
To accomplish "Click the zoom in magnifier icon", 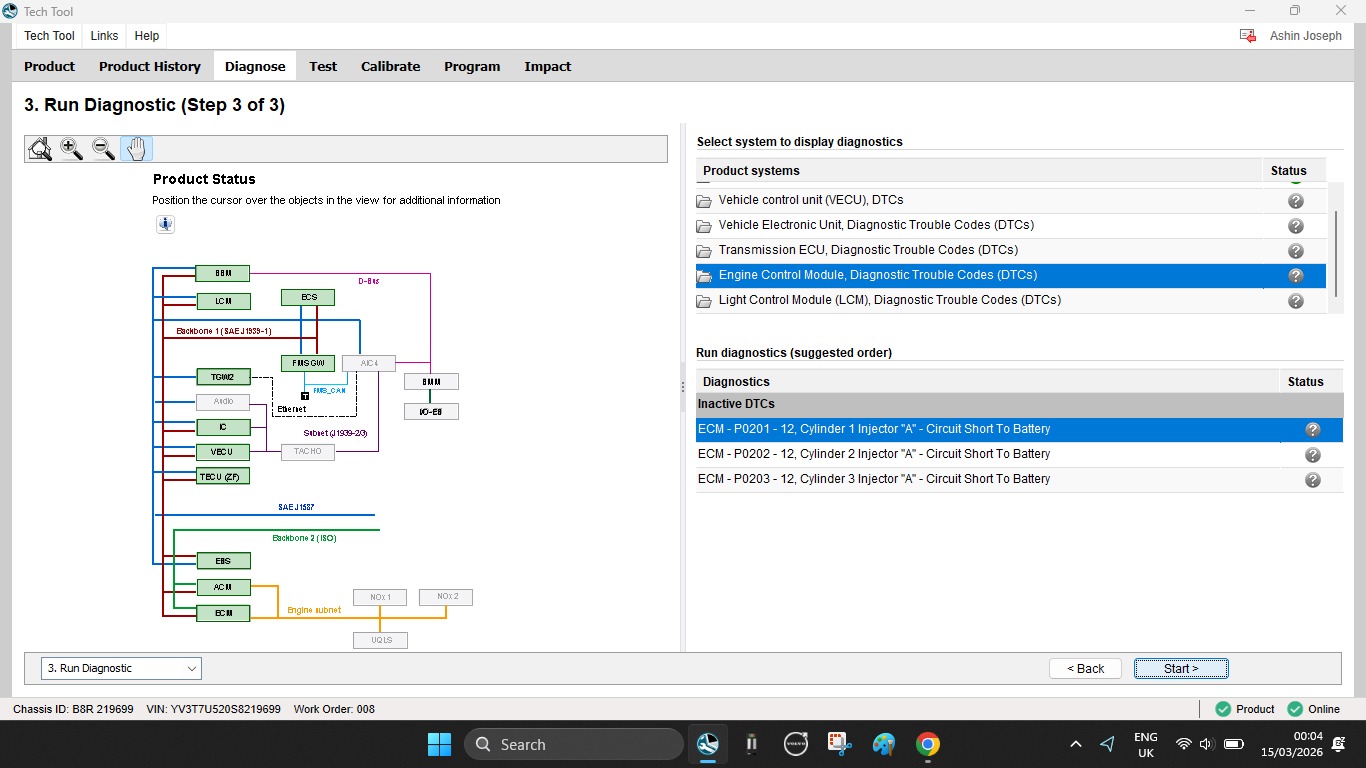I will [x=71, y=149].
